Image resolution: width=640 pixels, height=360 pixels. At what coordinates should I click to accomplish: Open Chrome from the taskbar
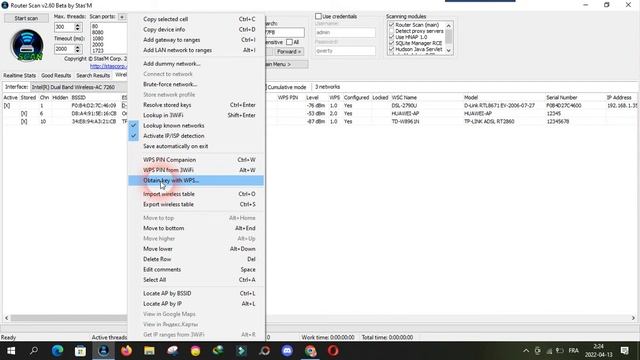point(310,351)
